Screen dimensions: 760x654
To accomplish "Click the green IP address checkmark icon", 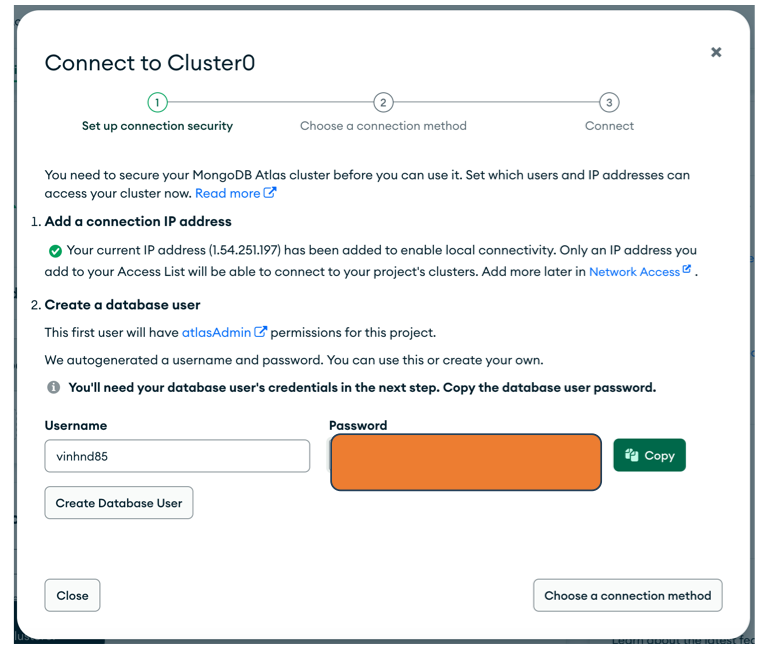I will tap(55, 251).
